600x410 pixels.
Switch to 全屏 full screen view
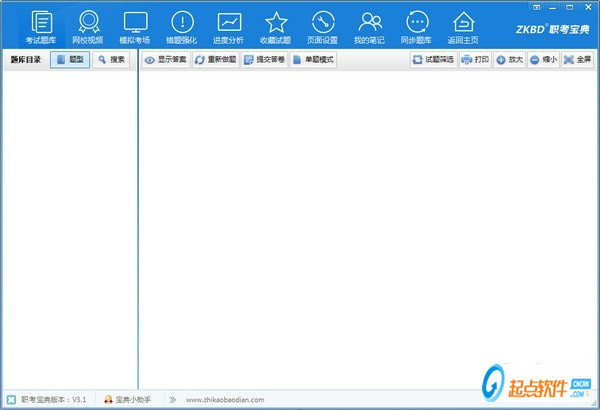click(x=577, y=60)
